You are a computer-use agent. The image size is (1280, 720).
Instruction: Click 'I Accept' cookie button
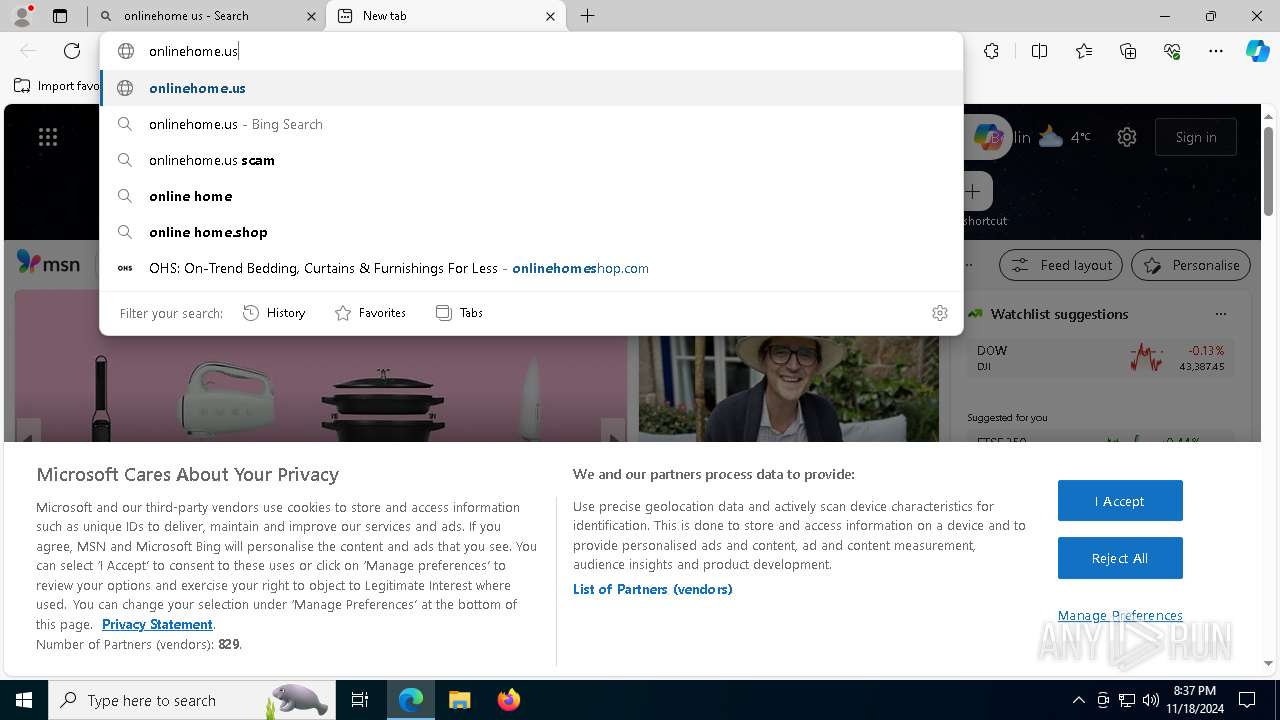coord(1120,501)
